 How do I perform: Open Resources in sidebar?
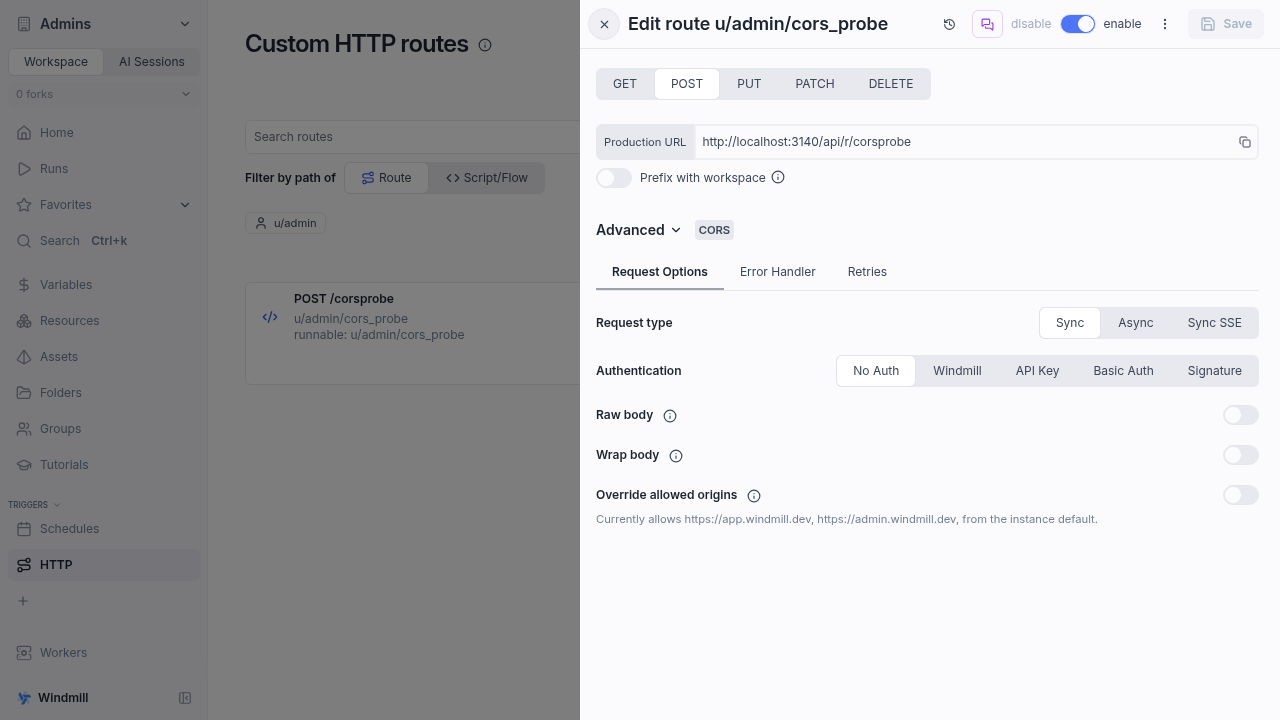pyautogui.click(x=104, y=321)
